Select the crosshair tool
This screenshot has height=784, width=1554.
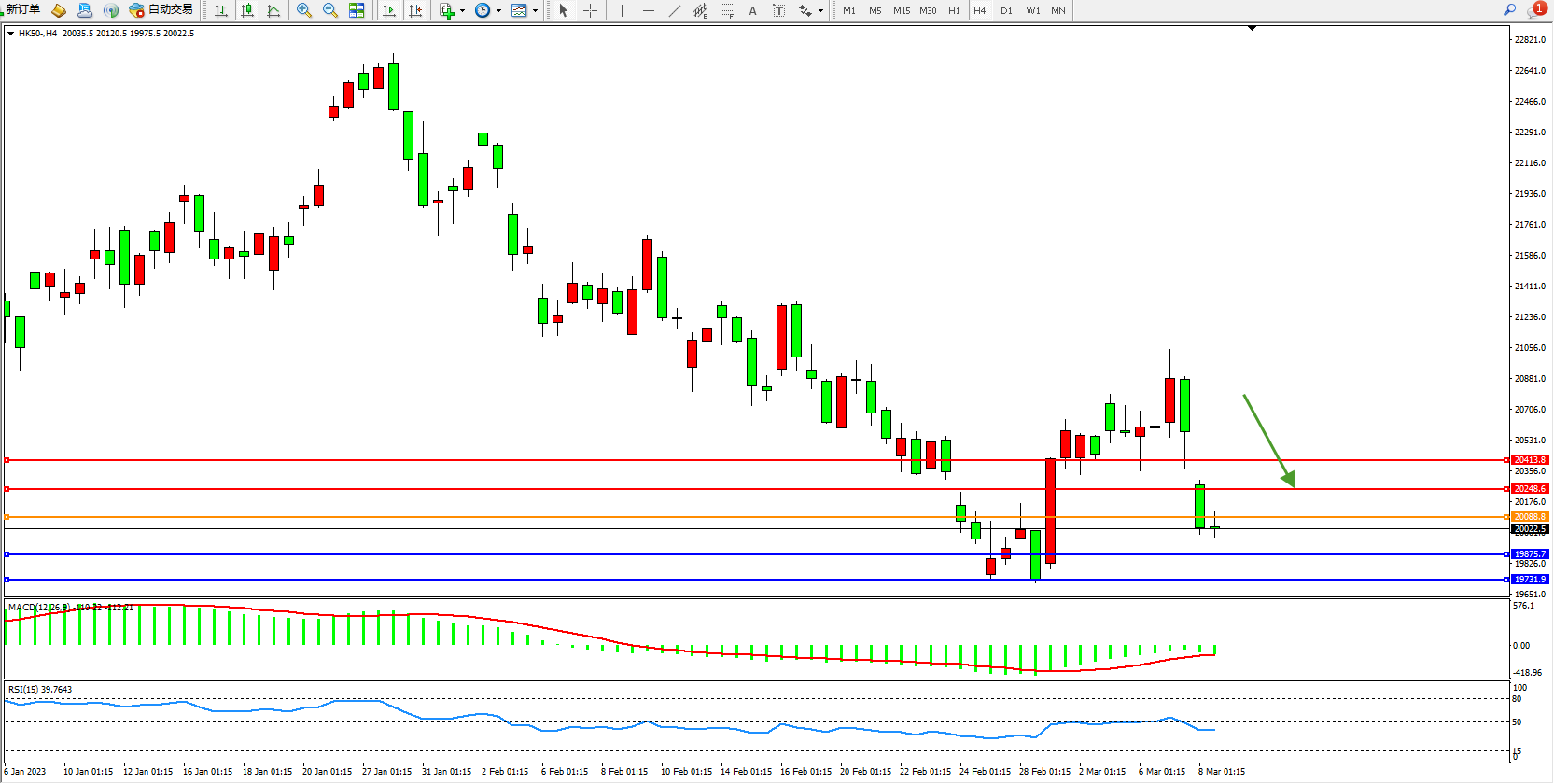coord(590,10)
